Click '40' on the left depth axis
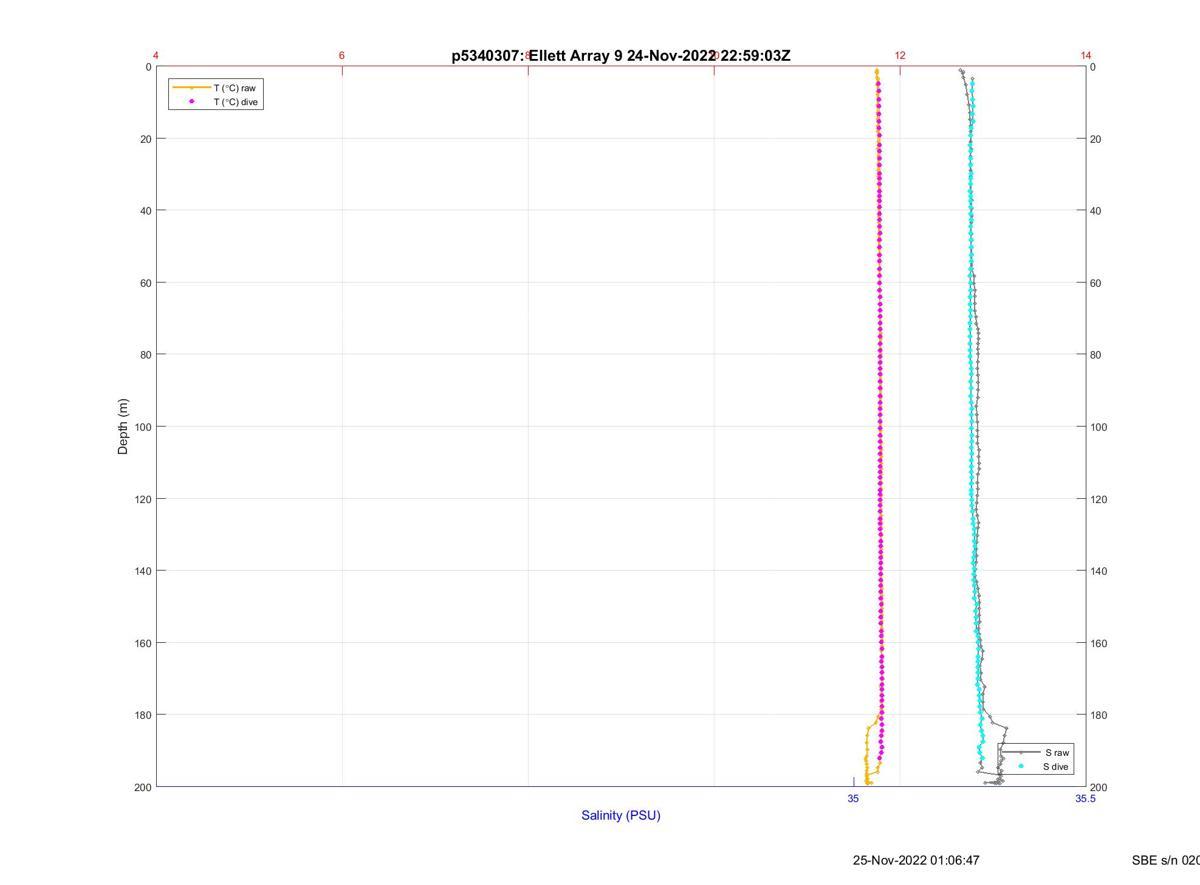 pos(146,211)
